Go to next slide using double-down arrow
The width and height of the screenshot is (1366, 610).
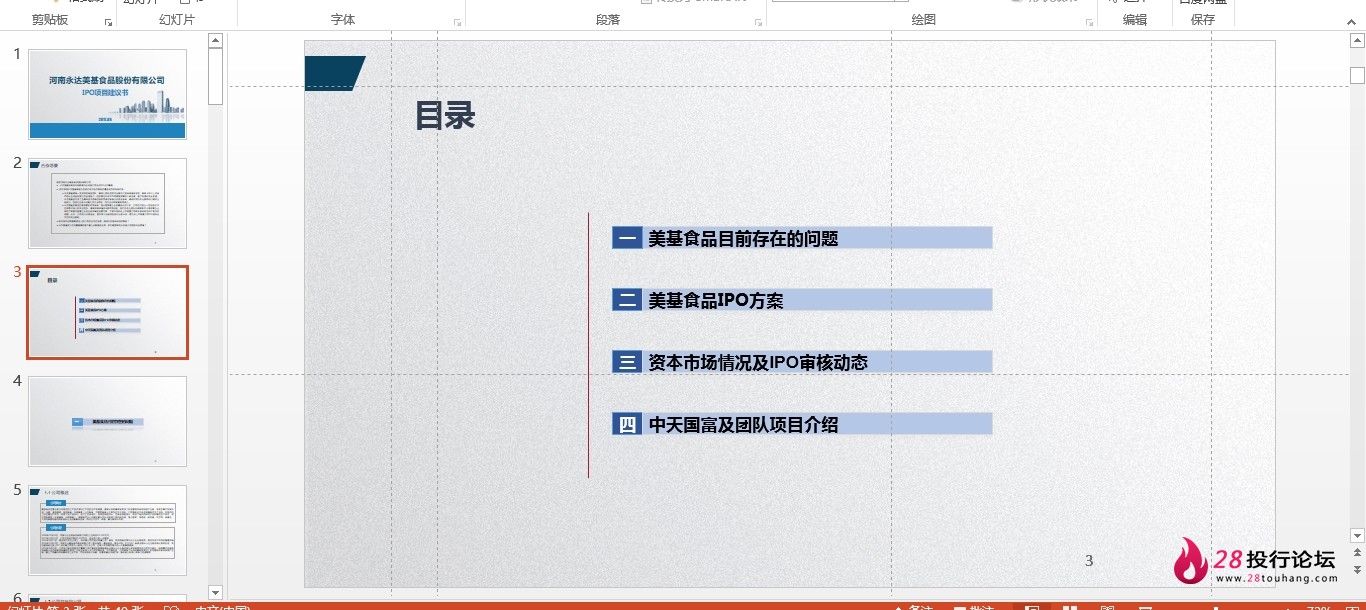[x=1357, y=570]
